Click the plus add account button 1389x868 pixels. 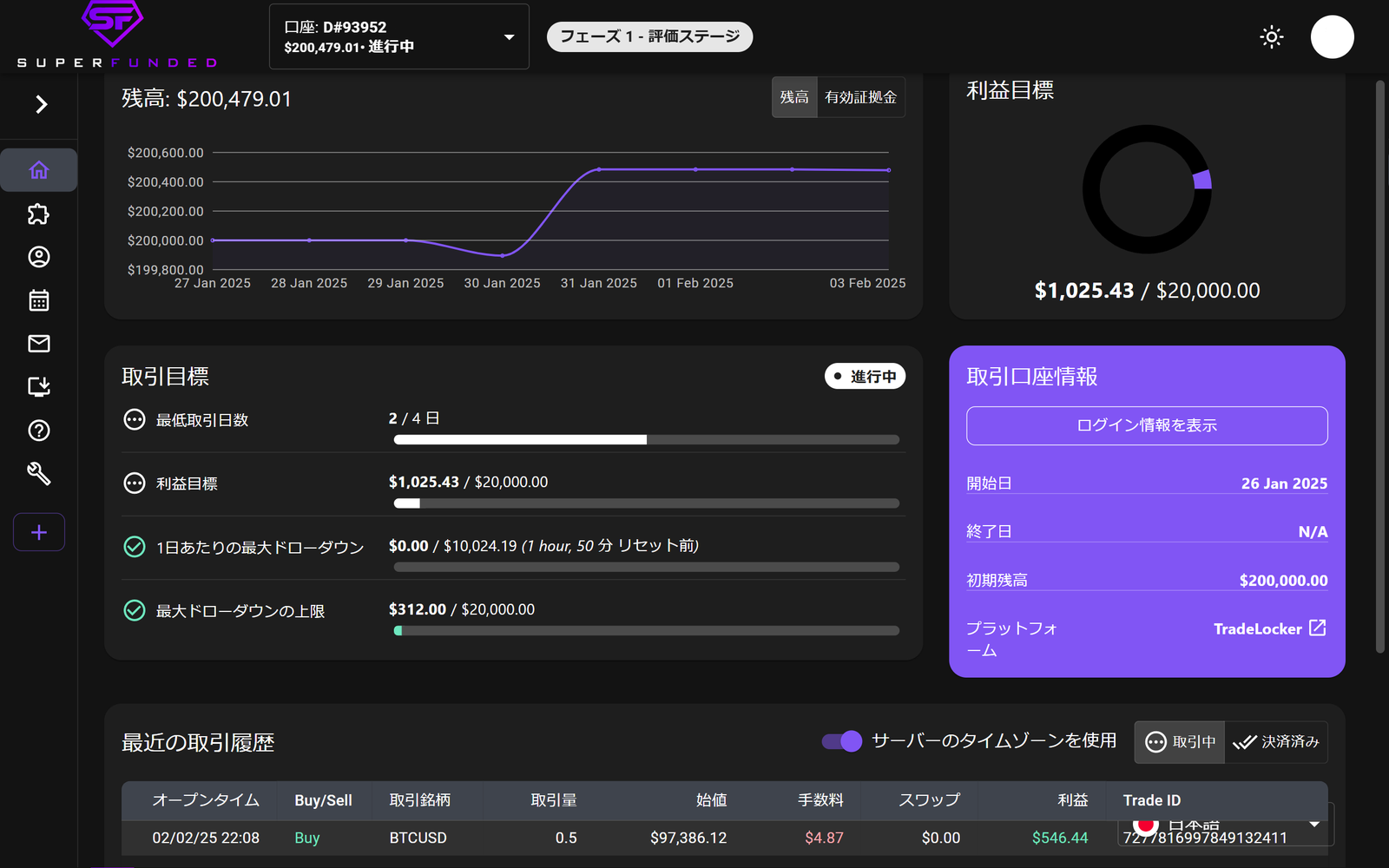(x=39, y=532)
